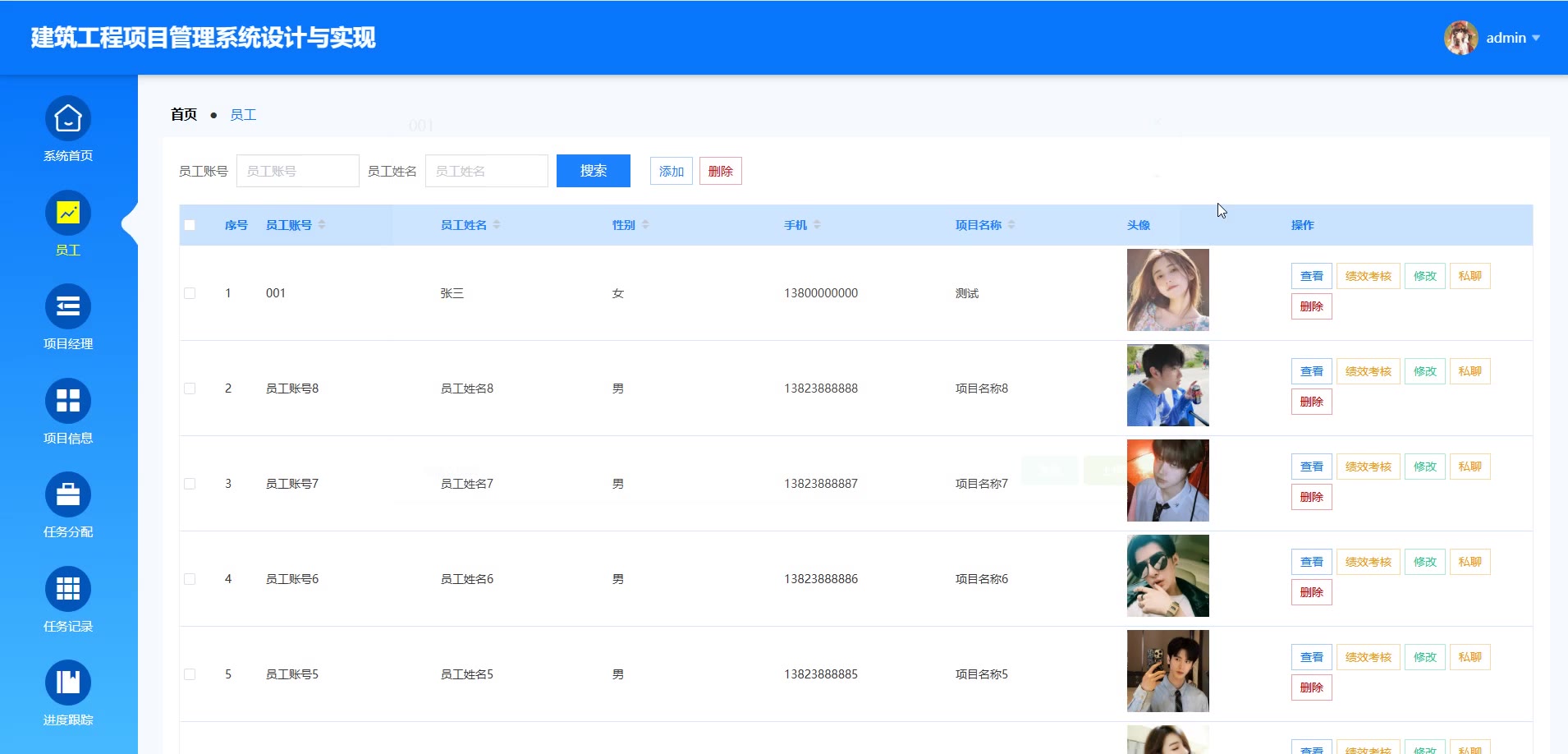Select the 员工 chart icon in sidebar
This screenshot has height=754, width=1568.
(x=68, y=214)
